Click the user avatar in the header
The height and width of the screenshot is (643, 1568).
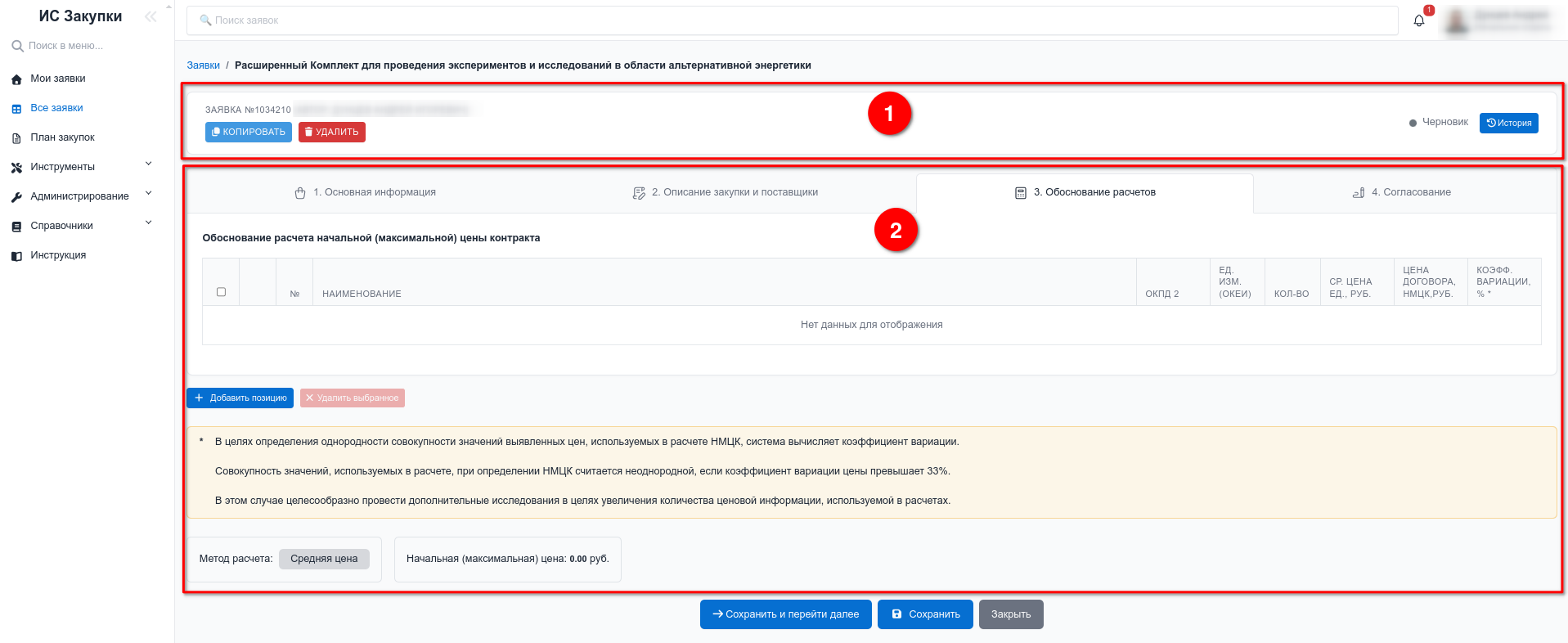tap(1457, 20)
